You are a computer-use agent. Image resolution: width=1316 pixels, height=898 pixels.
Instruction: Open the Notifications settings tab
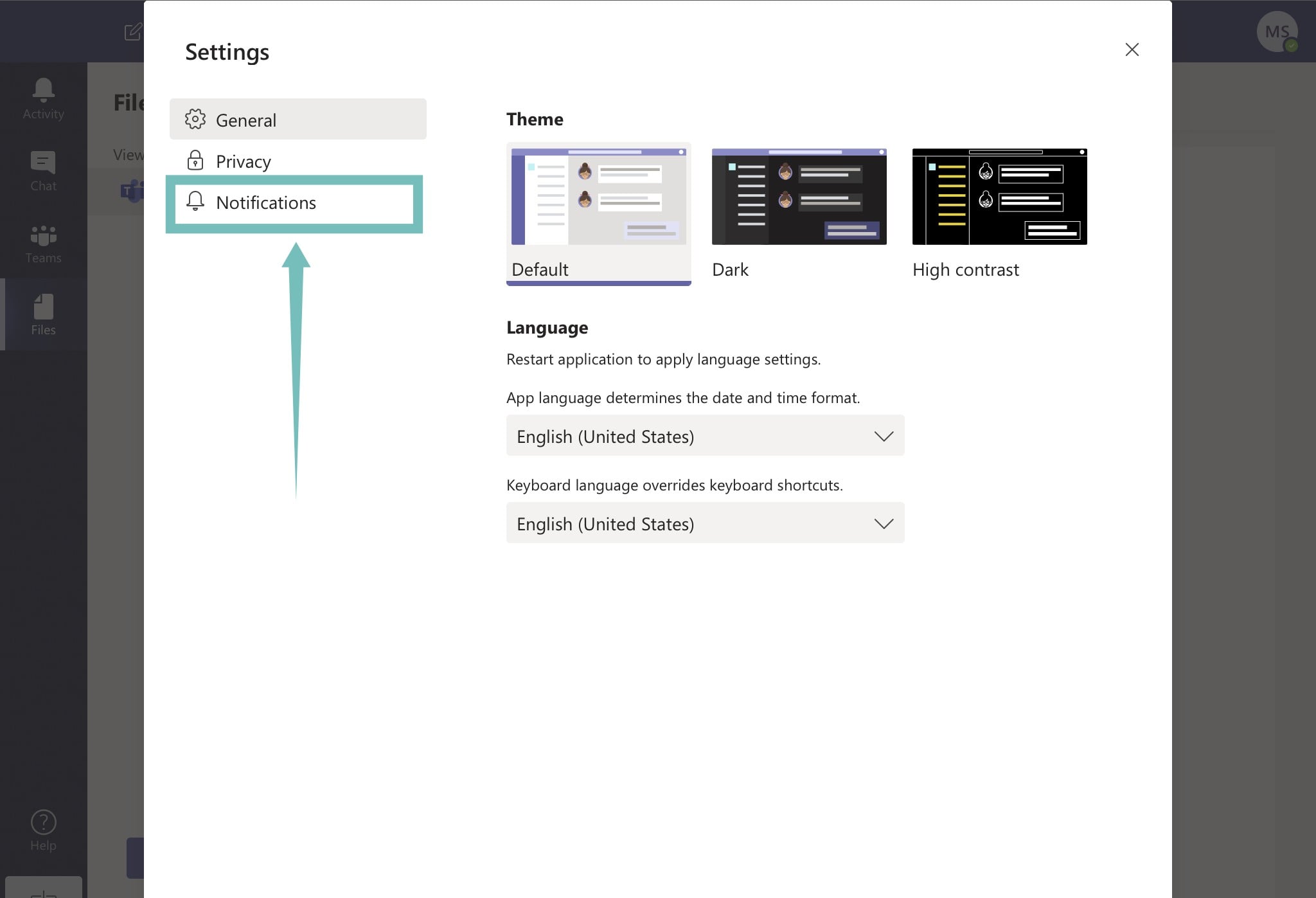[x=265, y=202]
